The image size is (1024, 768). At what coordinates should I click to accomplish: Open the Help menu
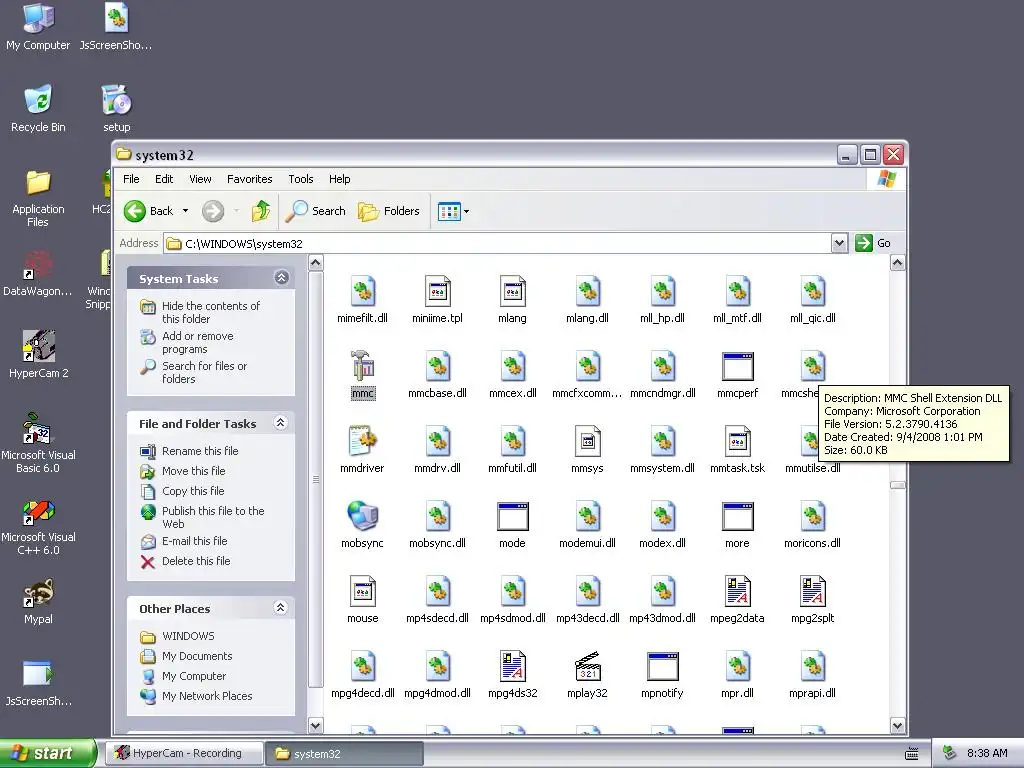click(339, 179)
